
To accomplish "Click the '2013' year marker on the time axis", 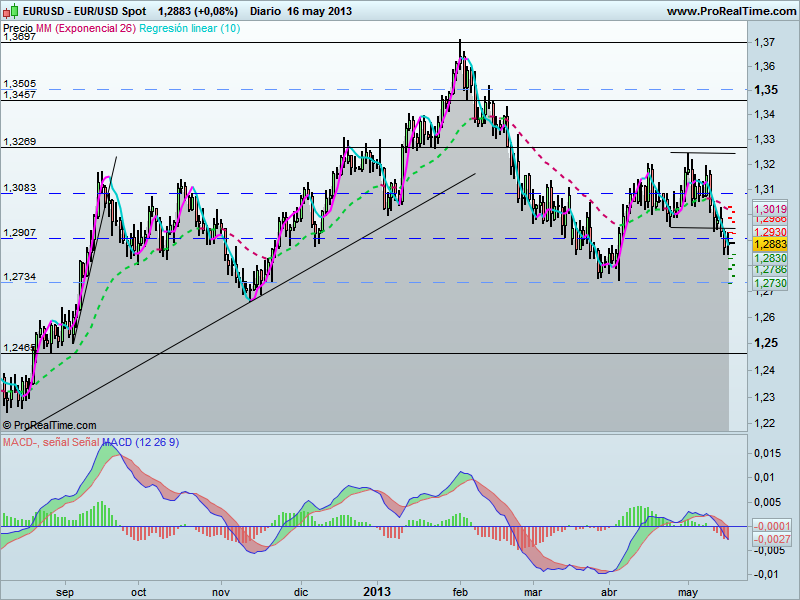I will coord(377,592).
